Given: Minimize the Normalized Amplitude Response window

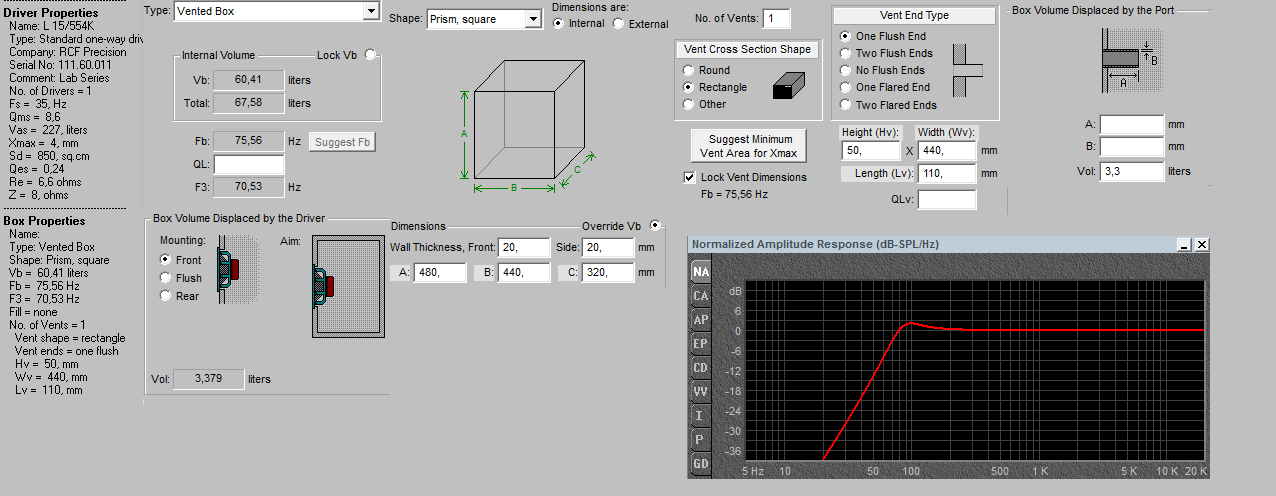Looking at the screenshot, I should 1185,244.
